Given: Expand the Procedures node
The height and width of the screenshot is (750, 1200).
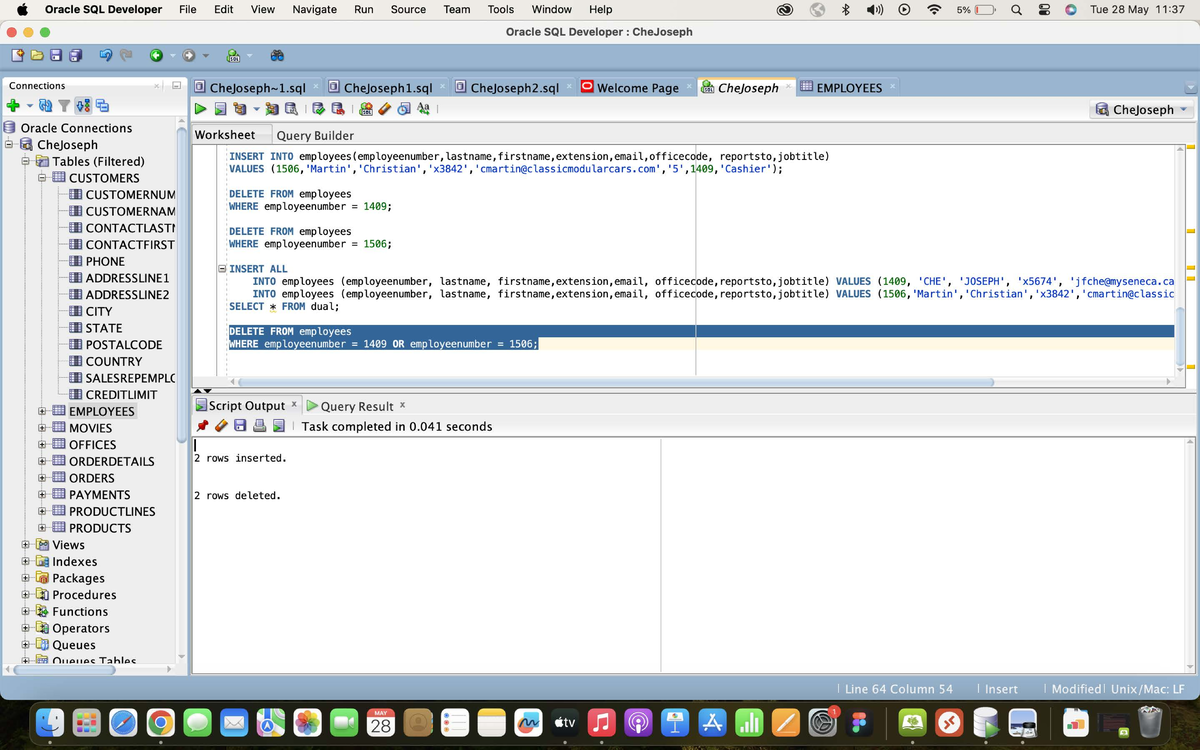Looking at the screenshot, I should [26, 594].
